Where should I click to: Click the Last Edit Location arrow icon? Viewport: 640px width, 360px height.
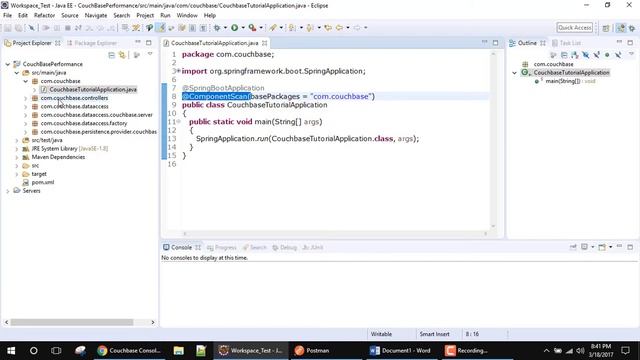coord(328,28)
